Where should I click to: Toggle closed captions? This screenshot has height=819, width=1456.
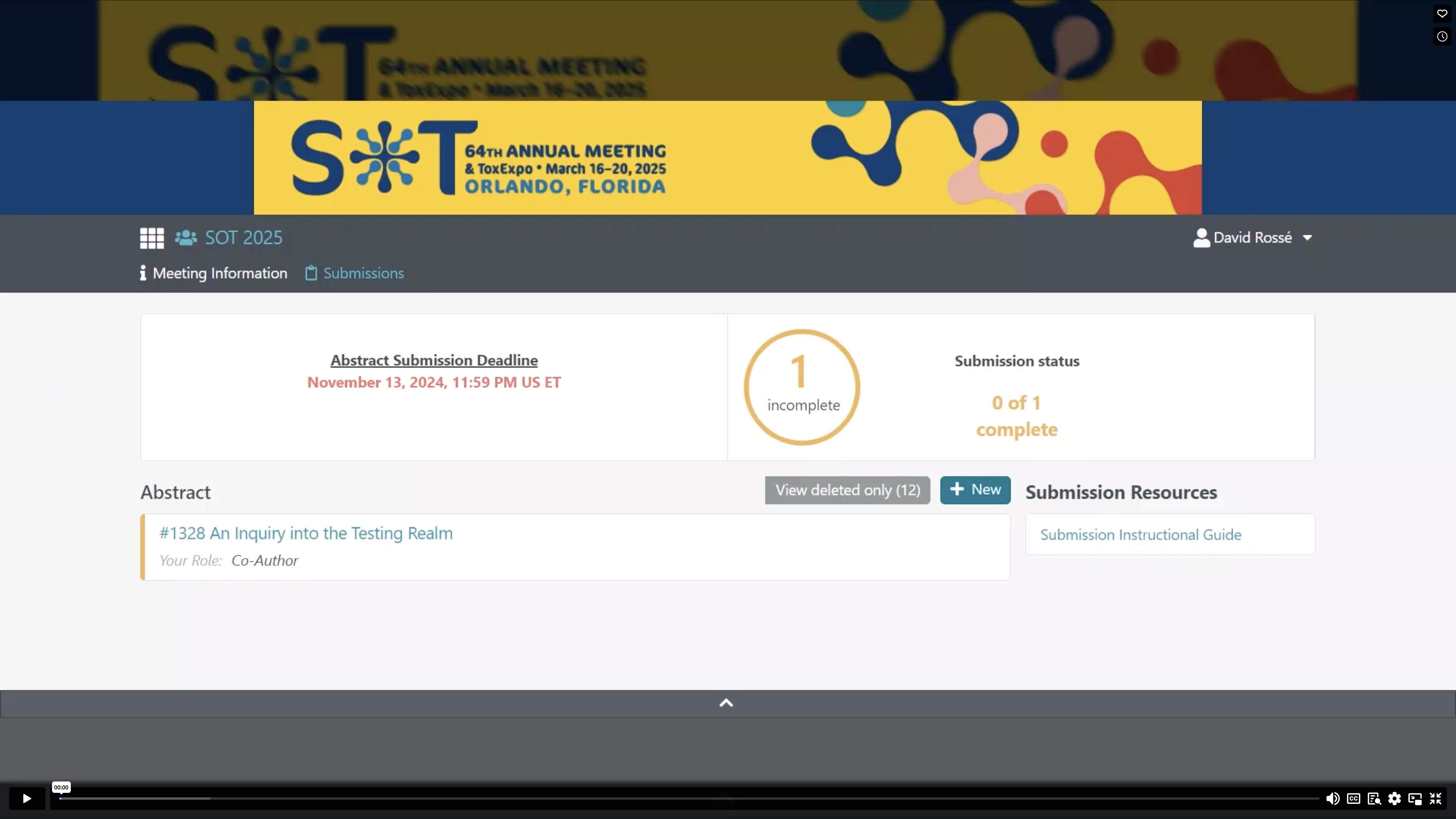point(1353,799)
